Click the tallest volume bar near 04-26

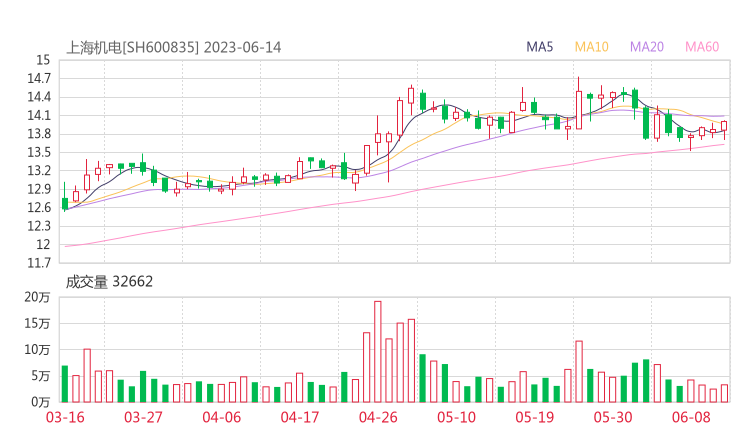click(378, 352)
